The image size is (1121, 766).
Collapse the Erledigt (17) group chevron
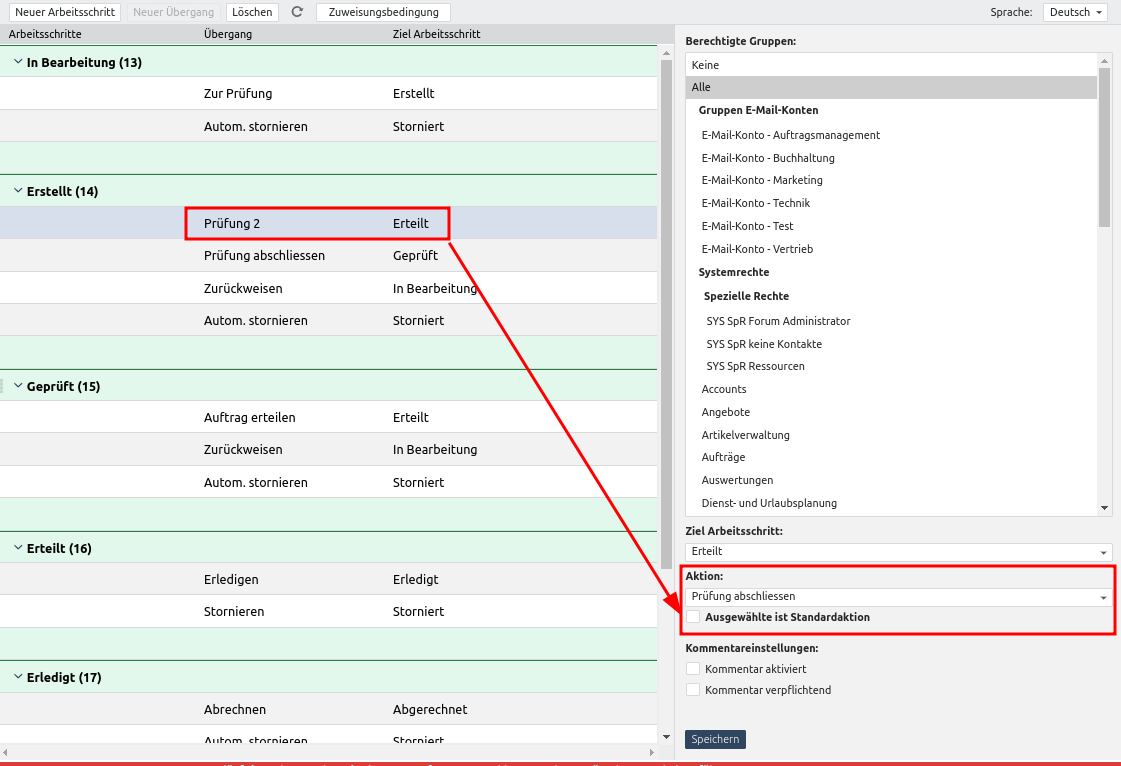(18, 677)
